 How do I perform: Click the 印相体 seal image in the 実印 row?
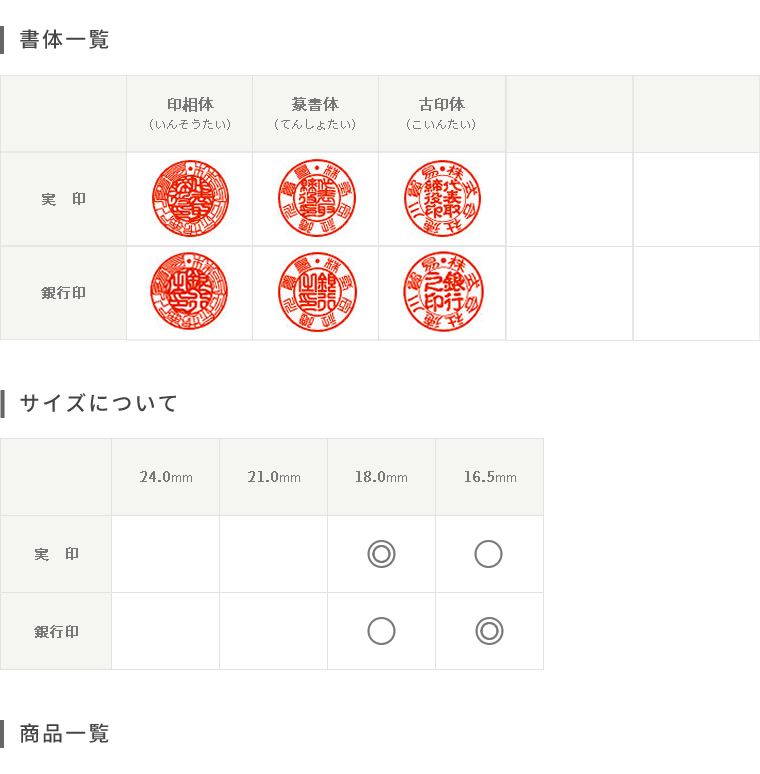tap(190, 198)
